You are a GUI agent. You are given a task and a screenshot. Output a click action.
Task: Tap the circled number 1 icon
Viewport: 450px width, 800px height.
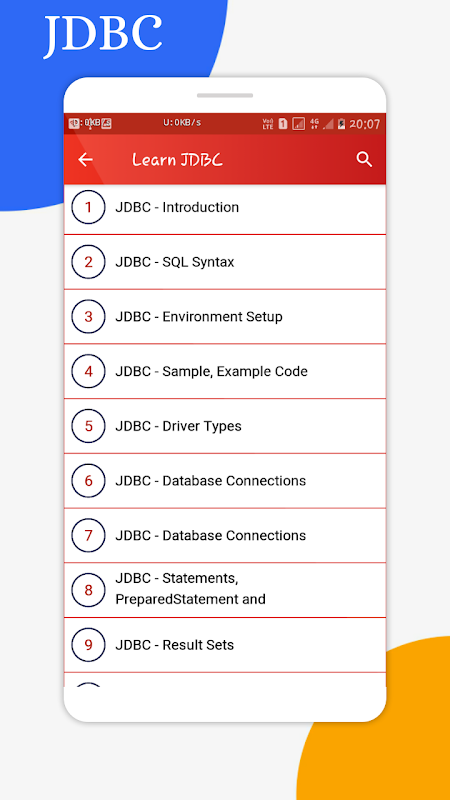[x=88, y=207]
